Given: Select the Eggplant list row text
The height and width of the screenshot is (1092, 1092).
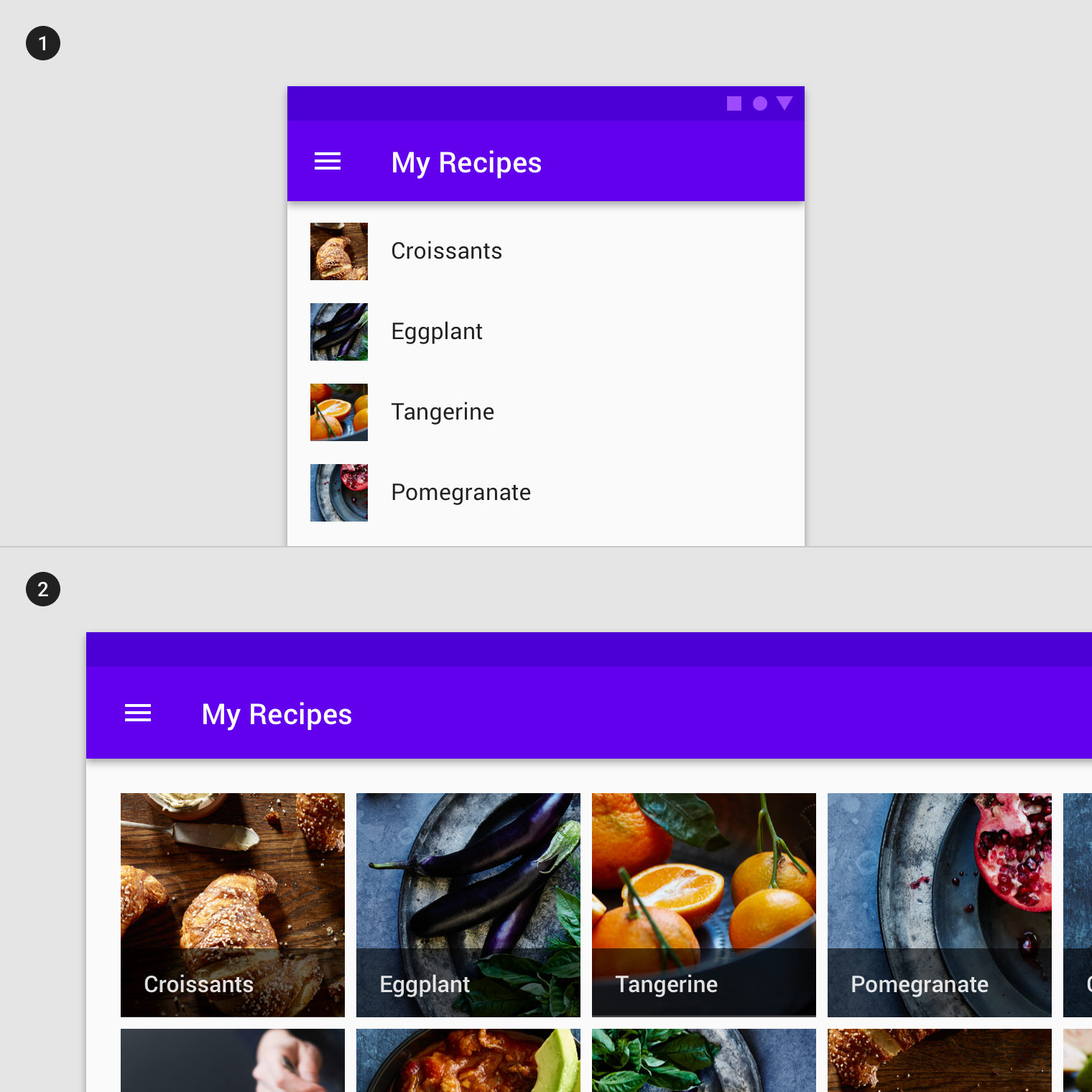Looking at the screenshot, I should click(x=437, y=332).
